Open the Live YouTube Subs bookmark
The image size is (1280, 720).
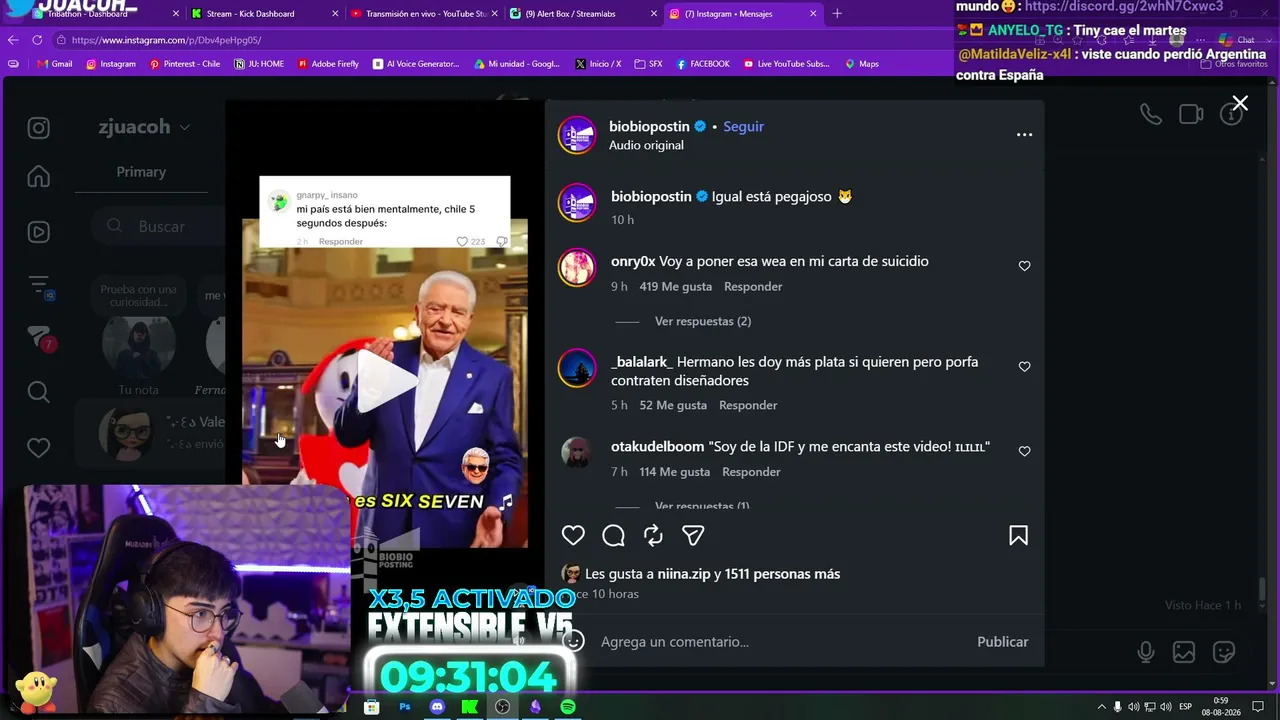point(787,64)
